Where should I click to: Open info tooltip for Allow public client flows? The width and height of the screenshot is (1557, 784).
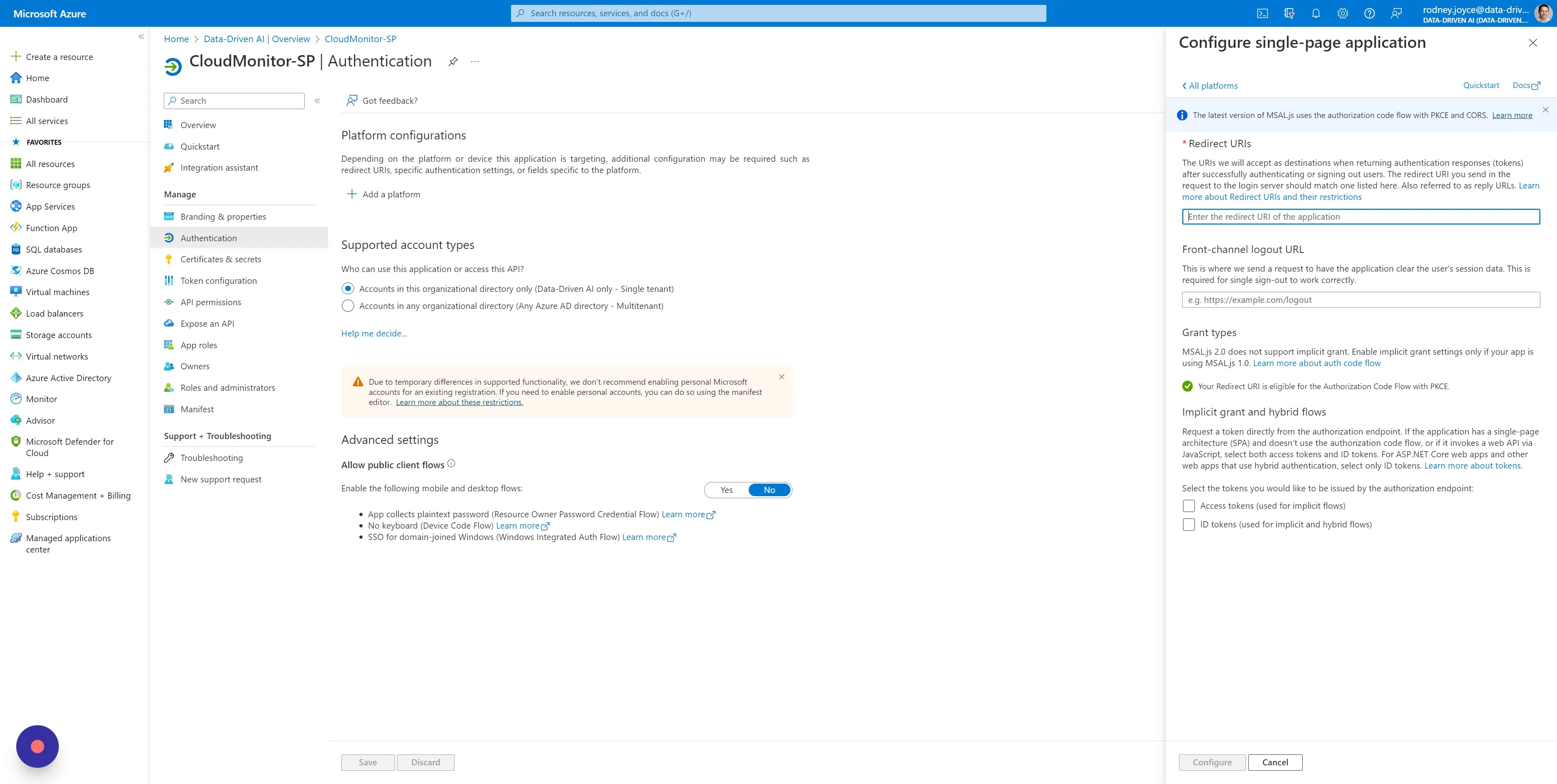(451, 463)
